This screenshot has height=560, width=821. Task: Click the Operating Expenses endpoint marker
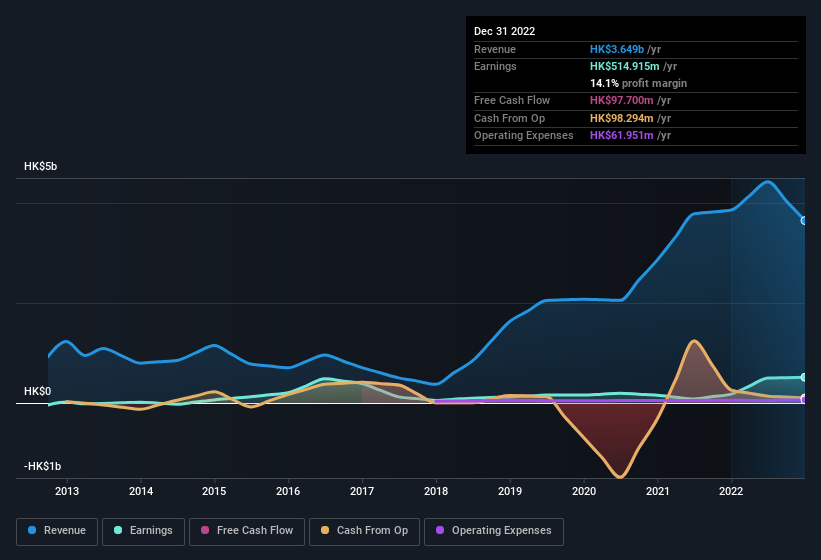pyautogui.click(x=804, y=399)
